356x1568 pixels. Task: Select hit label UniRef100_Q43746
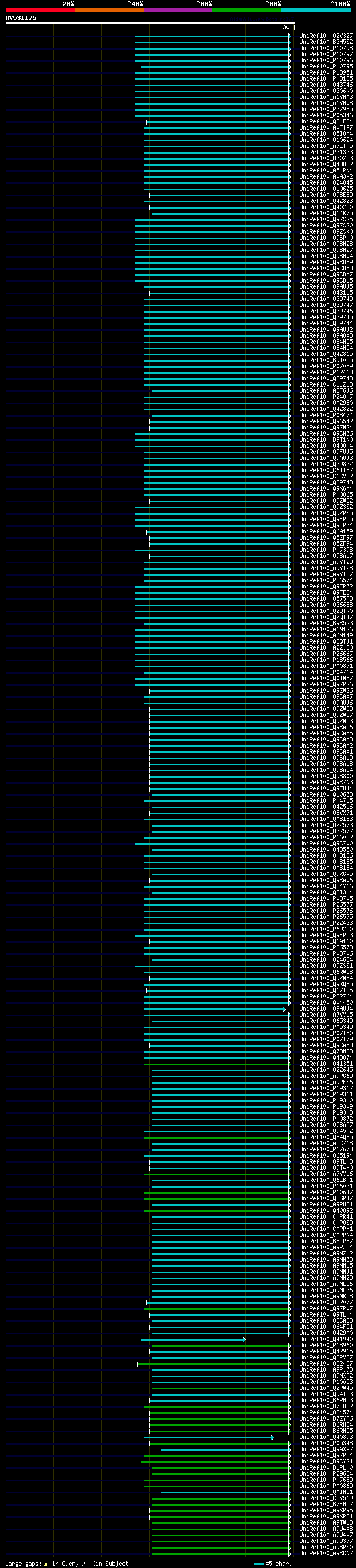pyautogui.click(x=326, y=85)
